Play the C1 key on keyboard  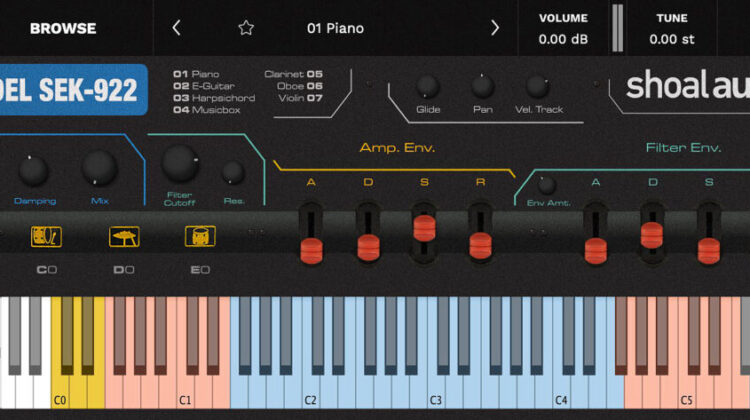tap(185, 390)
